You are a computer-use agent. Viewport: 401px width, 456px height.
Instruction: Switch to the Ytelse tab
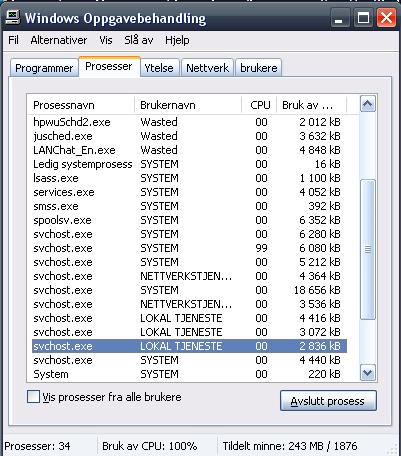pyautogui.click(x=159, y=68)
